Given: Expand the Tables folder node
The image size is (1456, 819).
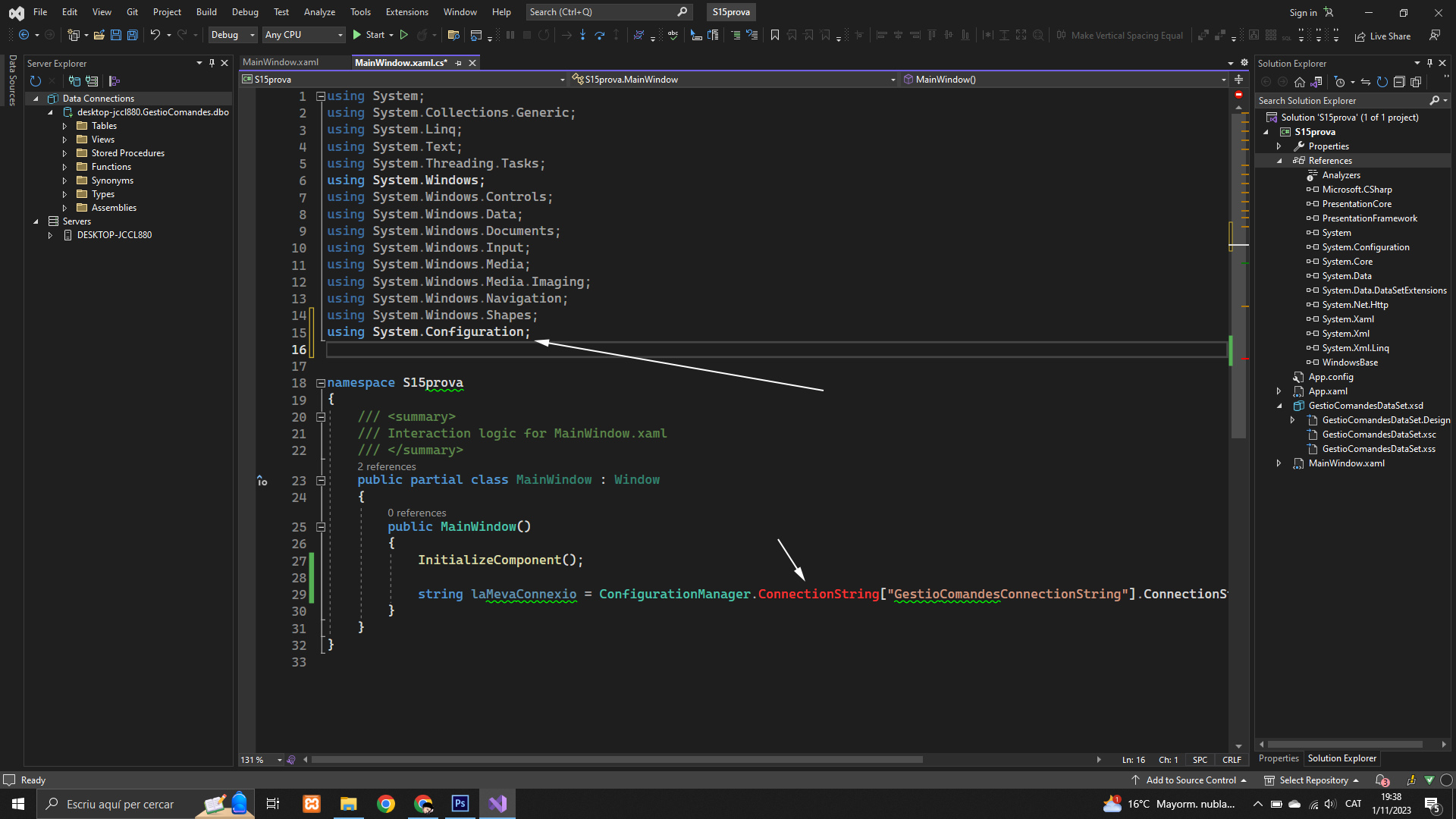Looking at the screenshot, I should [x=65, y=126].
